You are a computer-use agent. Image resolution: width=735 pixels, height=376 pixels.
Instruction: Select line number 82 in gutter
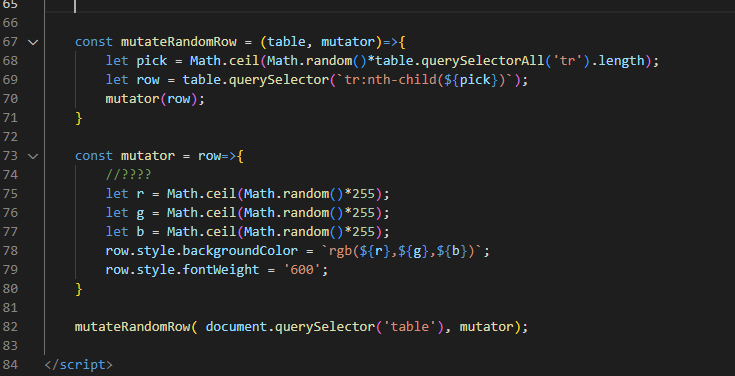point(10,327)
